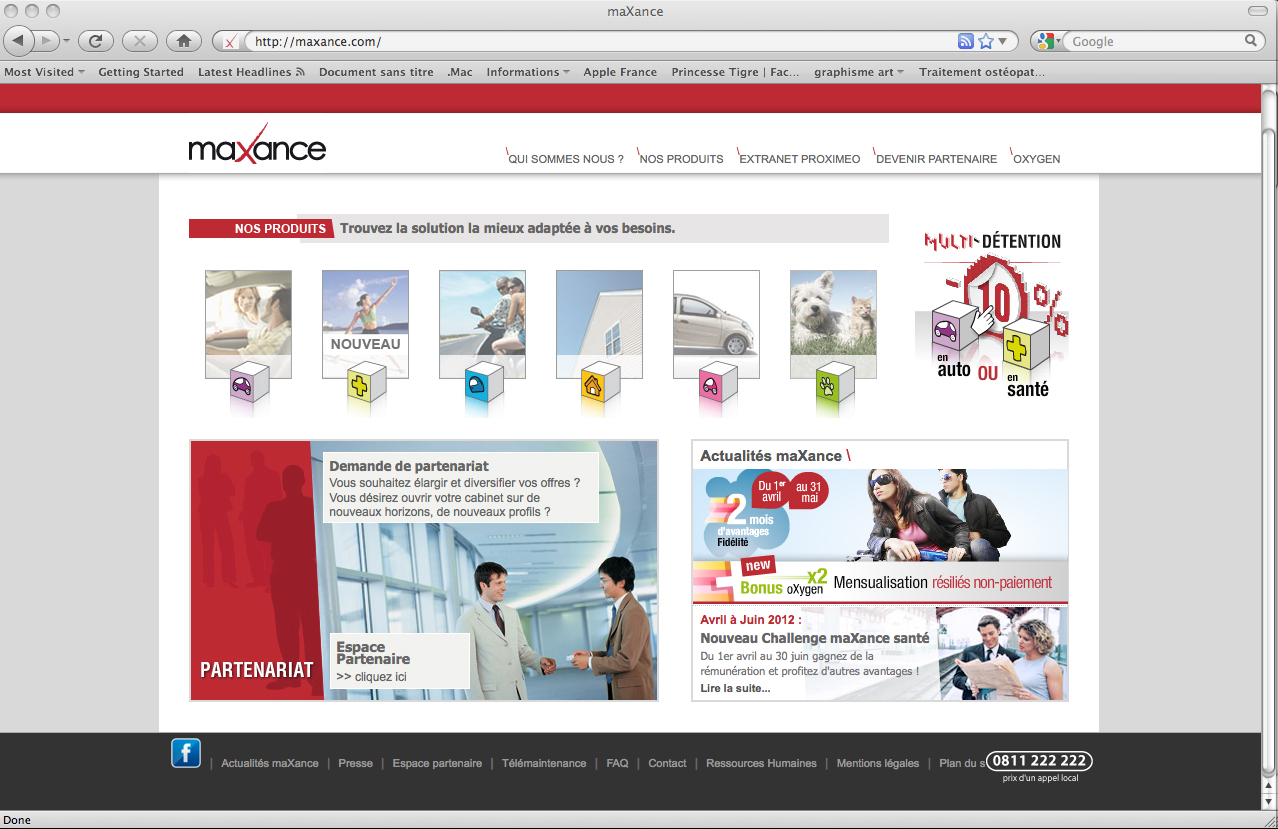
Task: Open the Facebook icon in footer
Action: 186,753
